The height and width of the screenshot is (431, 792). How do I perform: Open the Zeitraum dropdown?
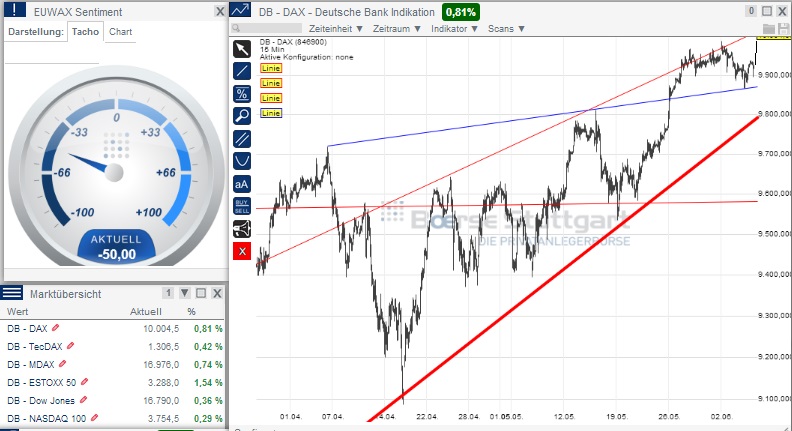tap(397, 29)
